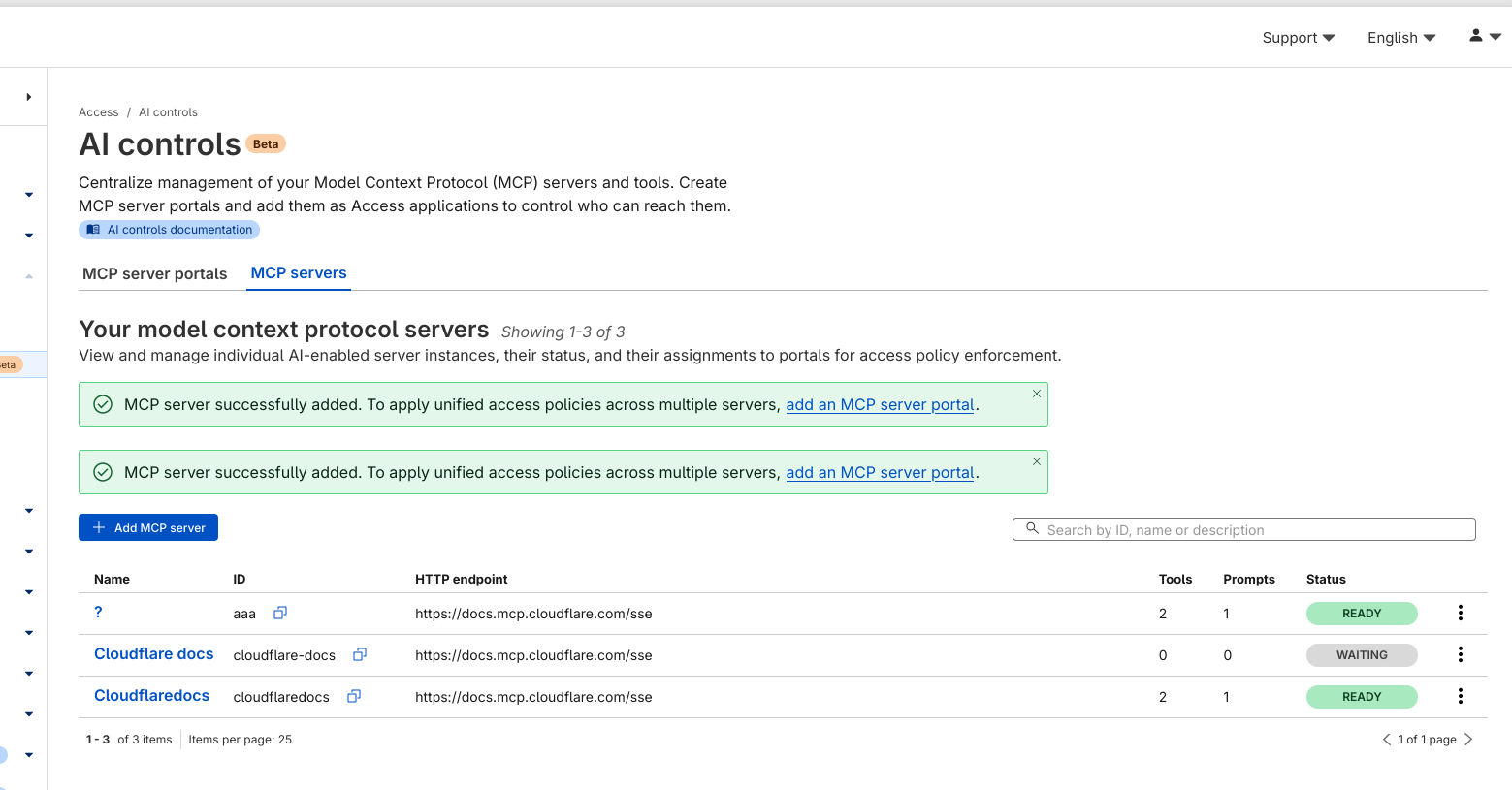Screen dimensions: 1512x790
Task: Open the English language dropdown
Action: tap(1400, 38)
